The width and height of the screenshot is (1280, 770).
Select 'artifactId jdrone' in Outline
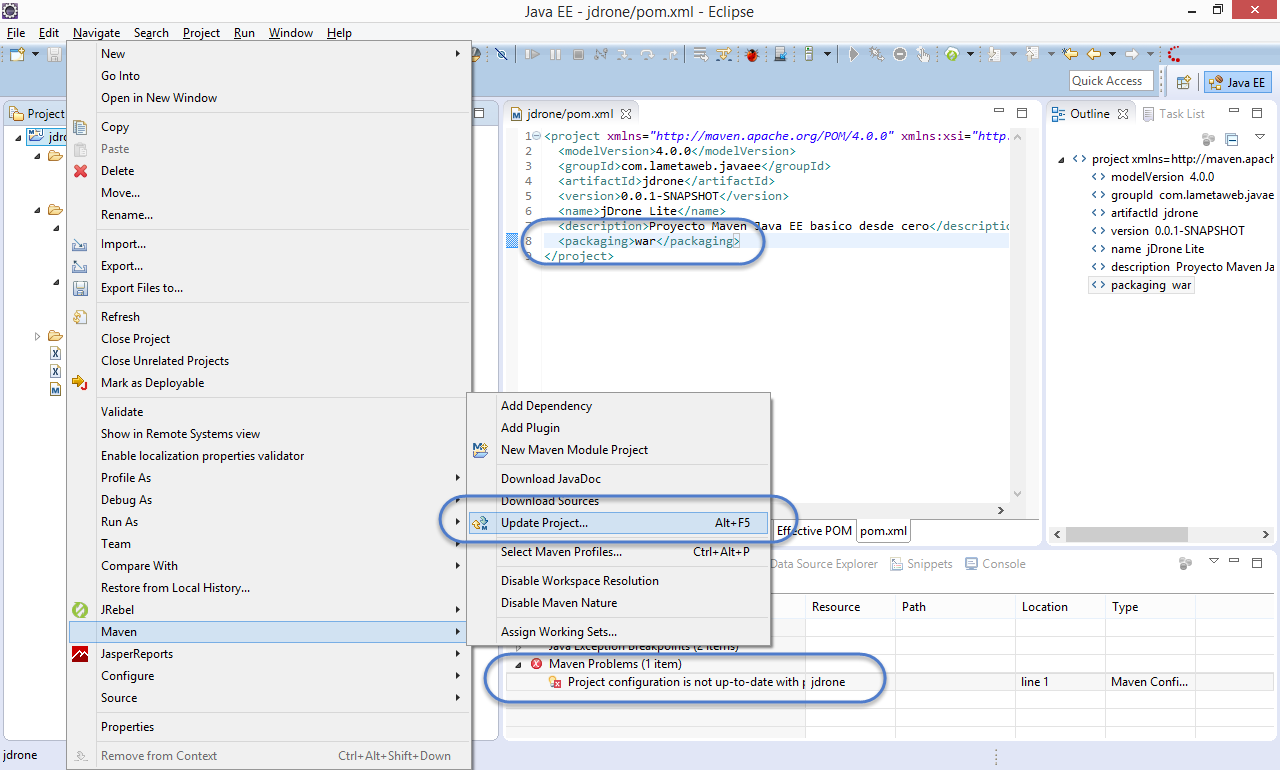click(1144, 213)
